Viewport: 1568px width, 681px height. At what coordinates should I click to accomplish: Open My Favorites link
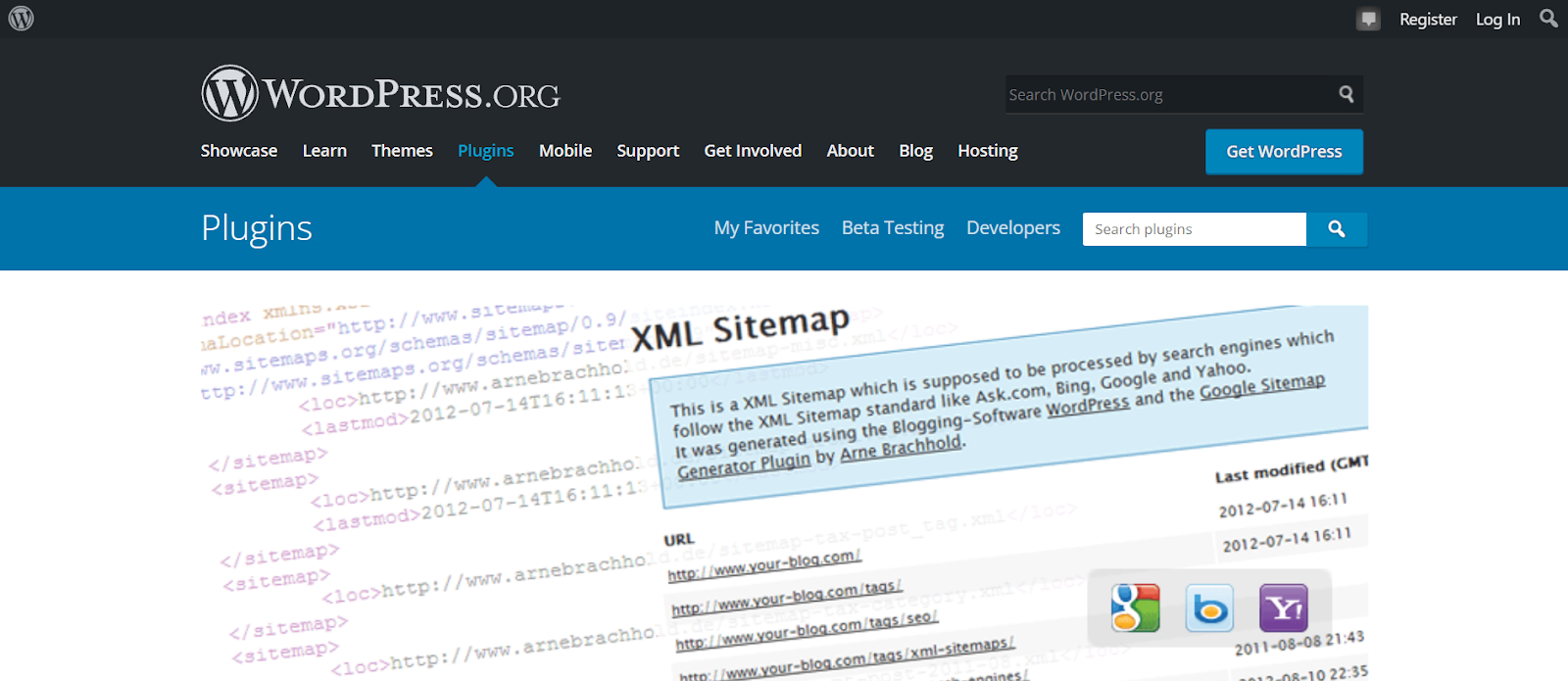(766, 228)
